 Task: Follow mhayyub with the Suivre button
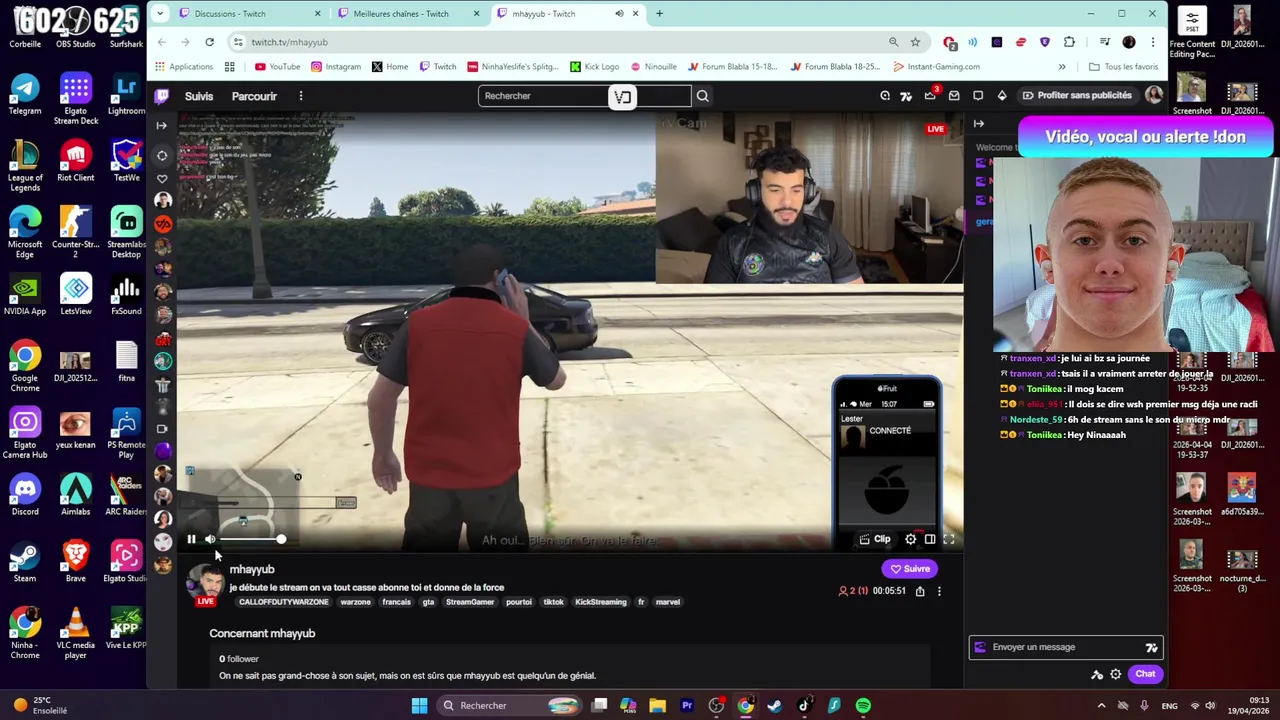(x=910, y=569)
